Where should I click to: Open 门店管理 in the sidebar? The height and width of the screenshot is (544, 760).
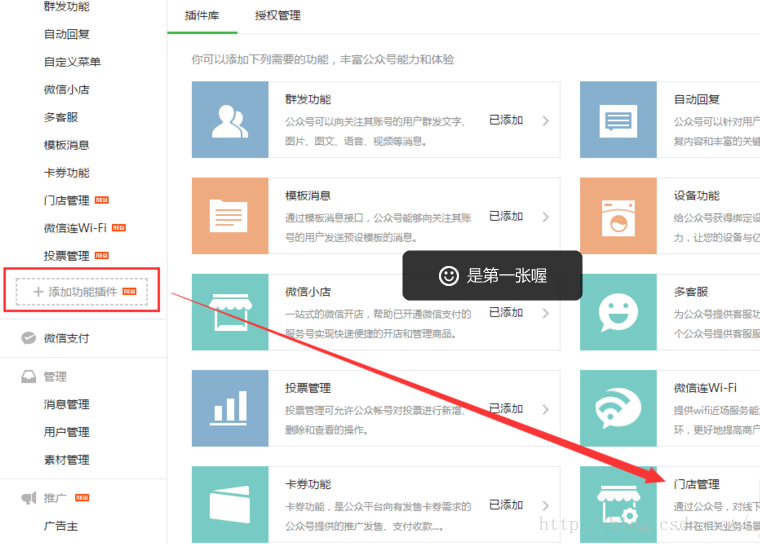click(66, 200)
